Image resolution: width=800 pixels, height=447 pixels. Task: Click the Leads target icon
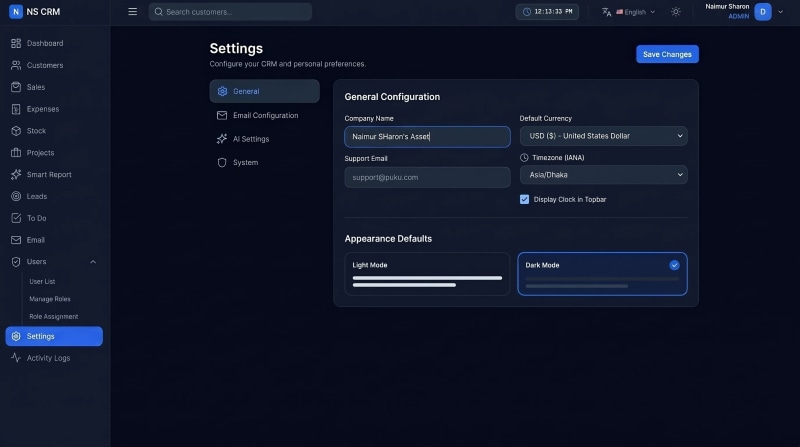point(16,196)
